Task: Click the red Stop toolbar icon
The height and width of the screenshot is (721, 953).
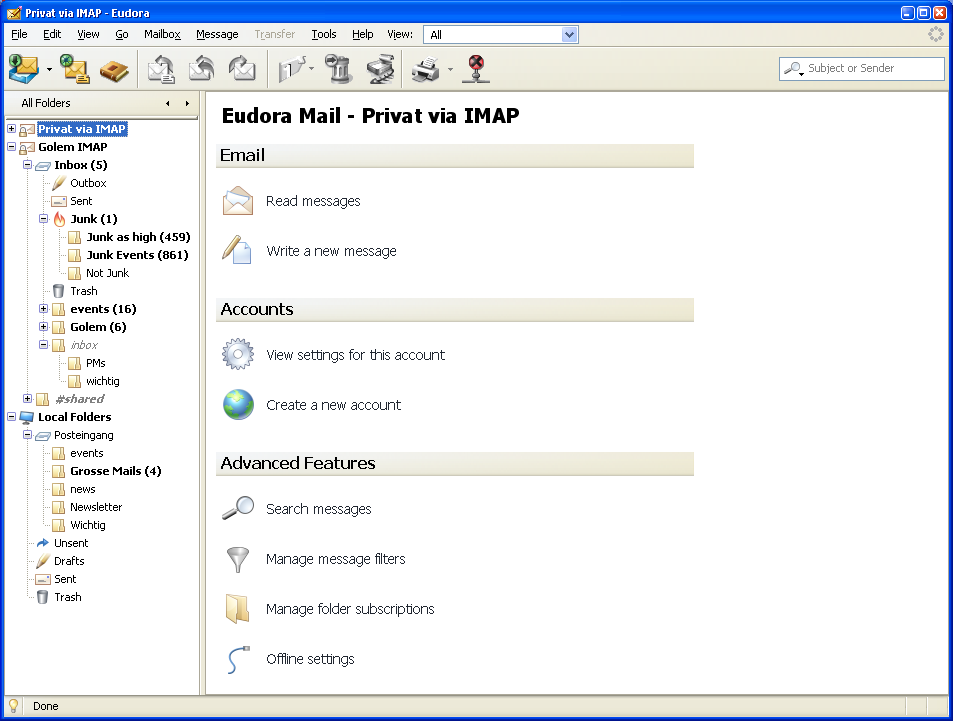Action: (477, 69)
